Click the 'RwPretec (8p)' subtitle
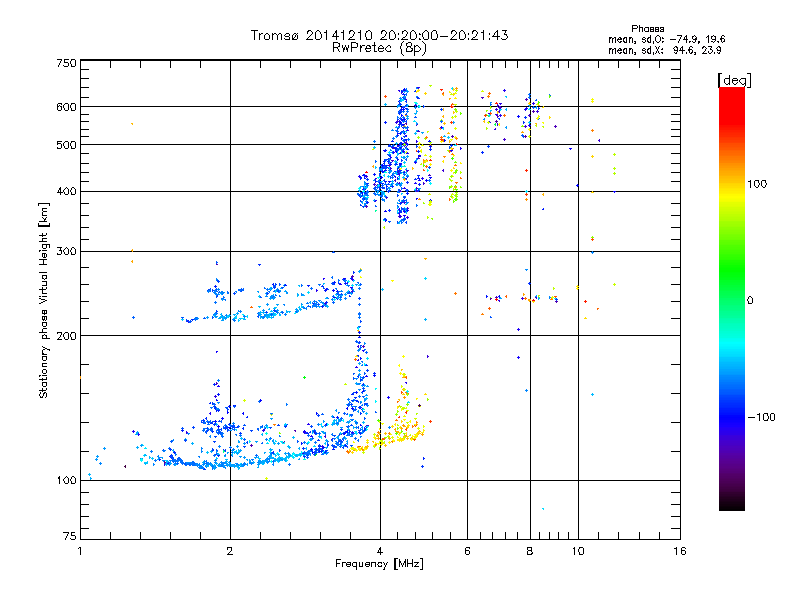The width and height of the screenshot is (800, 600). (x=379, y=48)
